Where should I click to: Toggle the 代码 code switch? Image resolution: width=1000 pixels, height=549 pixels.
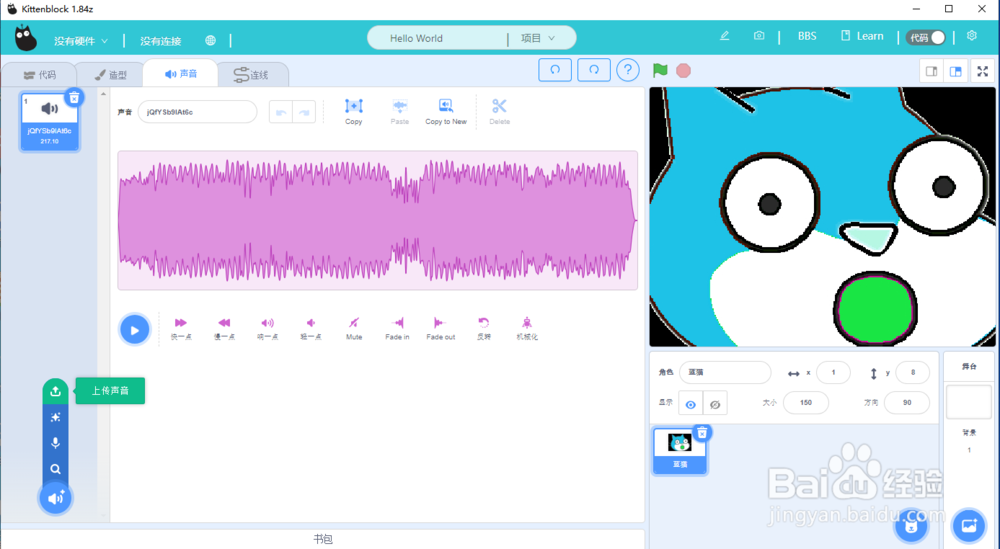[x=925, y=38]
